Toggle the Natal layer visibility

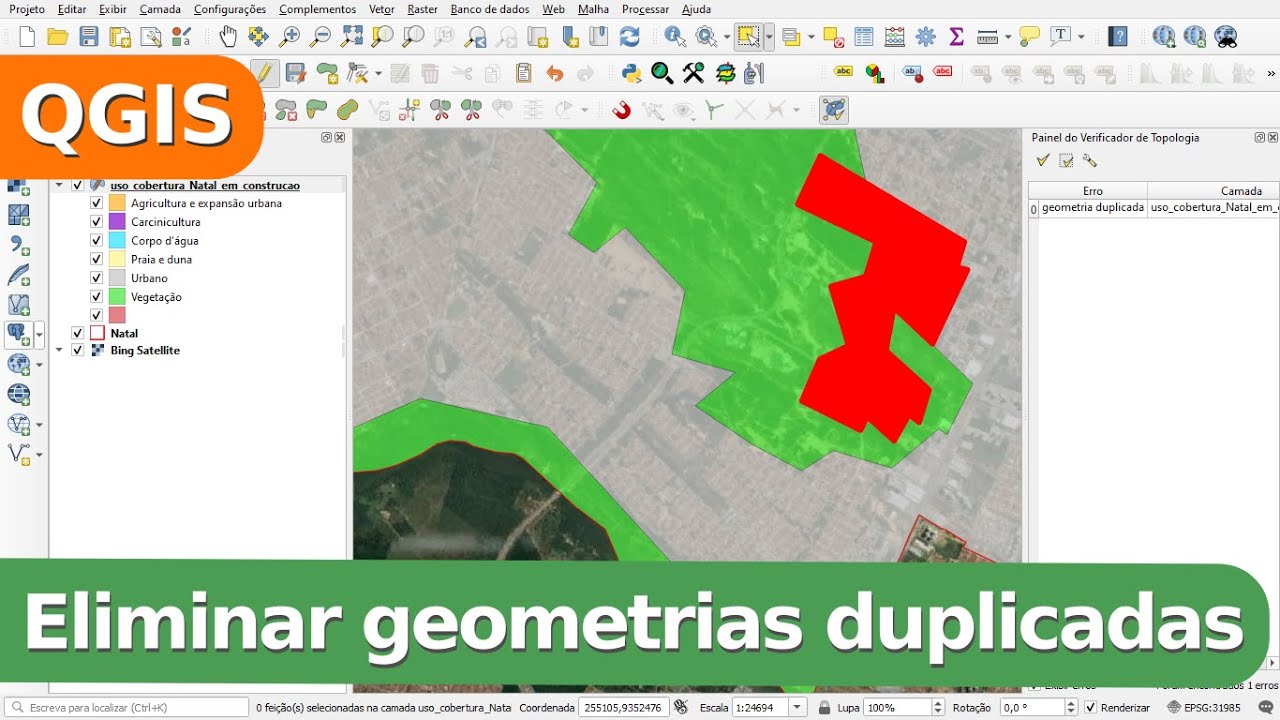(x=77, y=333)
